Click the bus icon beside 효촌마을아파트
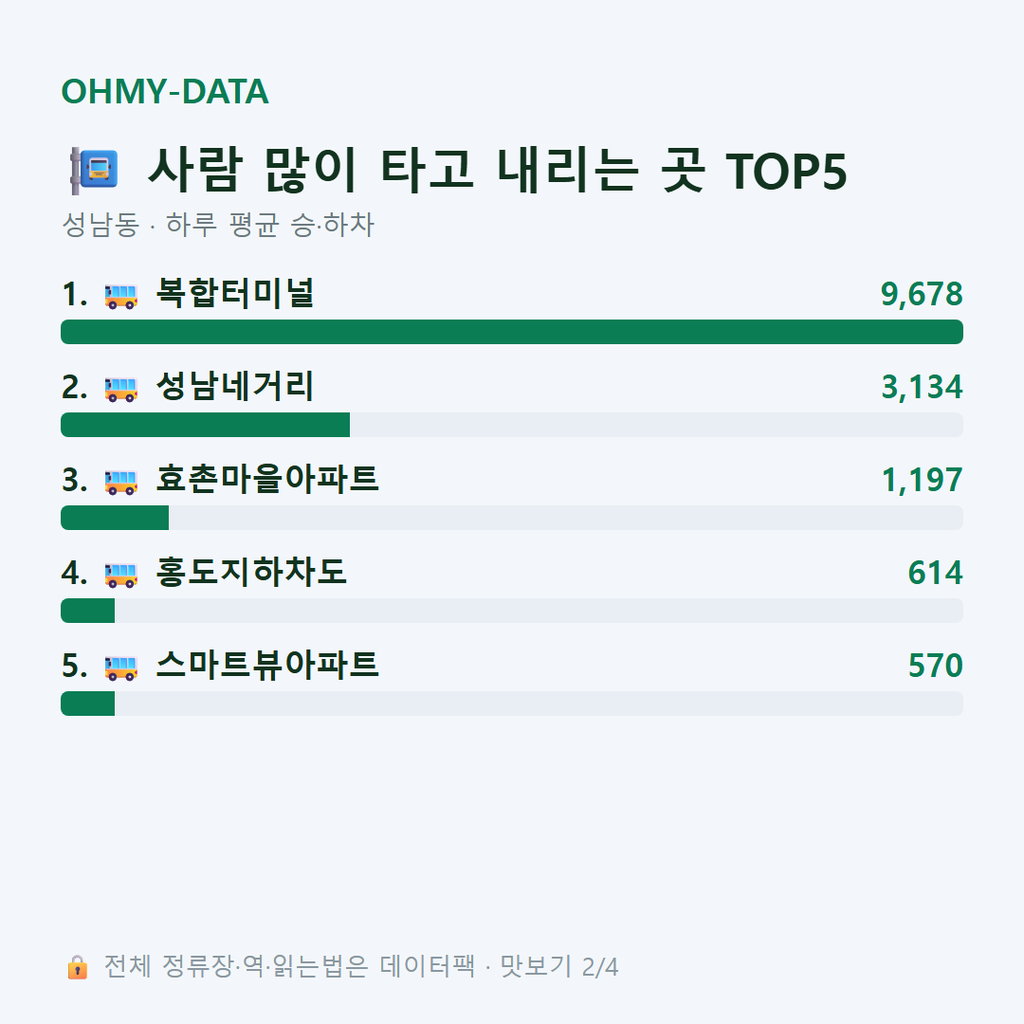The width and height of the screenshot is (1024, 1024). [x=121, y=481]
